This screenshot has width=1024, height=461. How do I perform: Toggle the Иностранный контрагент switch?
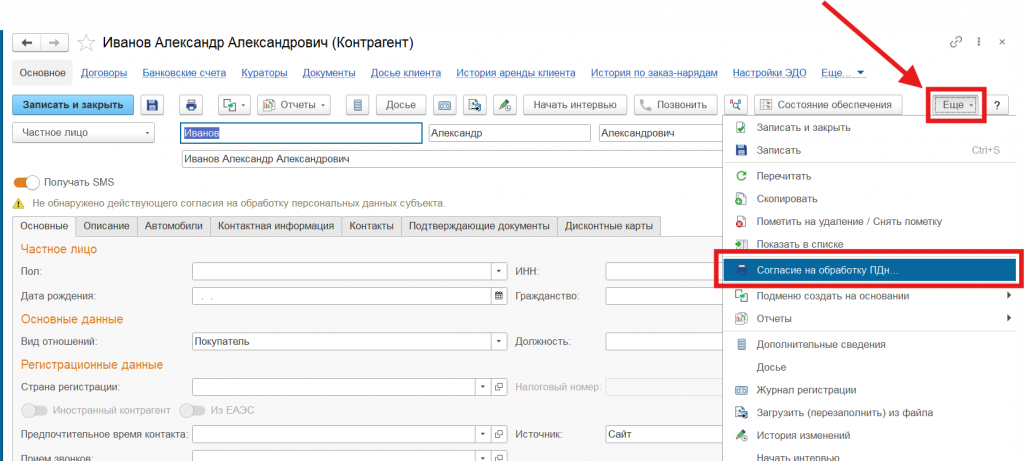[34, 410]
